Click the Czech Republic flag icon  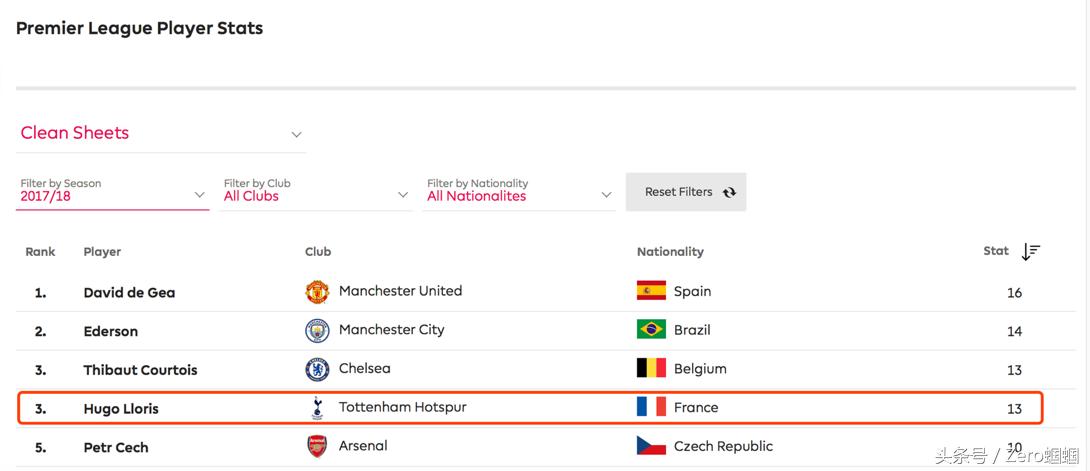tap(651, 446)
